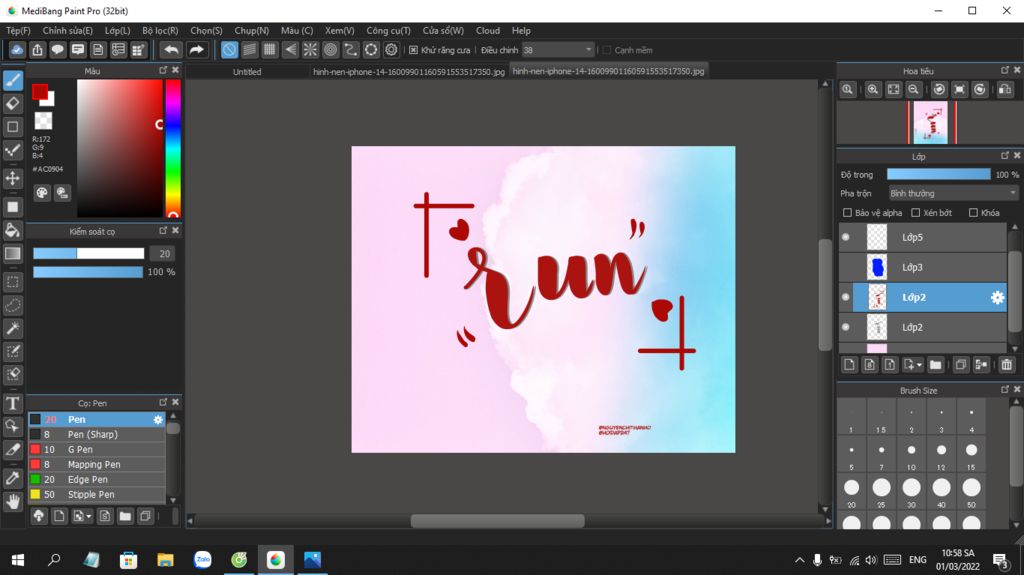The image size is (1024, 575).
Task: Check the Bảo vệ alpha option
Action: [848, 212]
